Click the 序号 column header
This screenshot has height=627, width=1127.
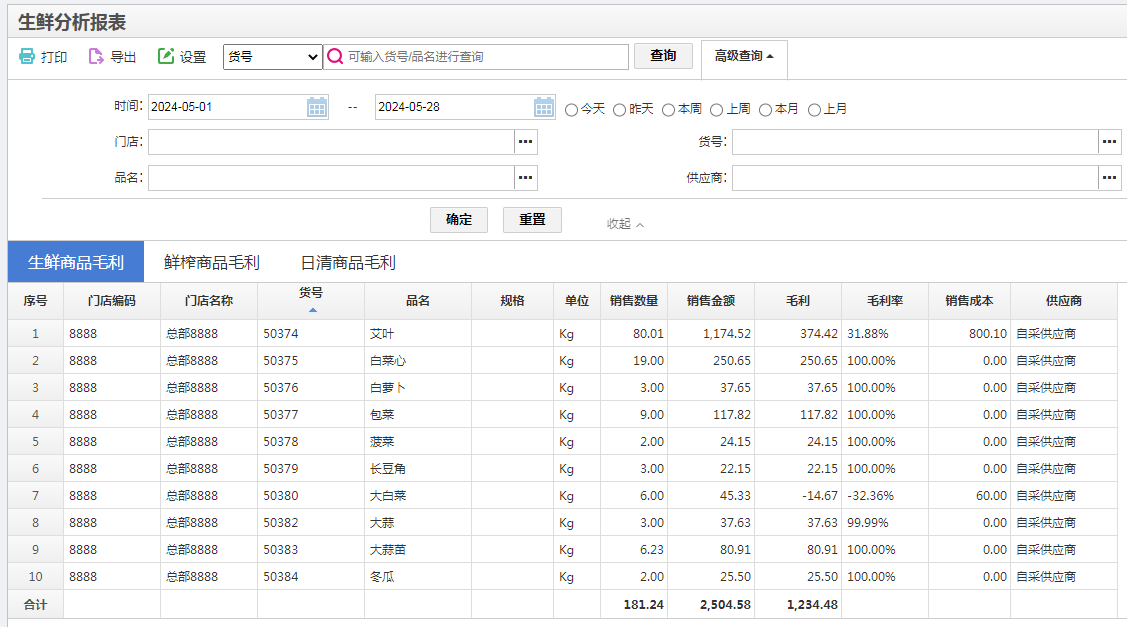point(35,301)
